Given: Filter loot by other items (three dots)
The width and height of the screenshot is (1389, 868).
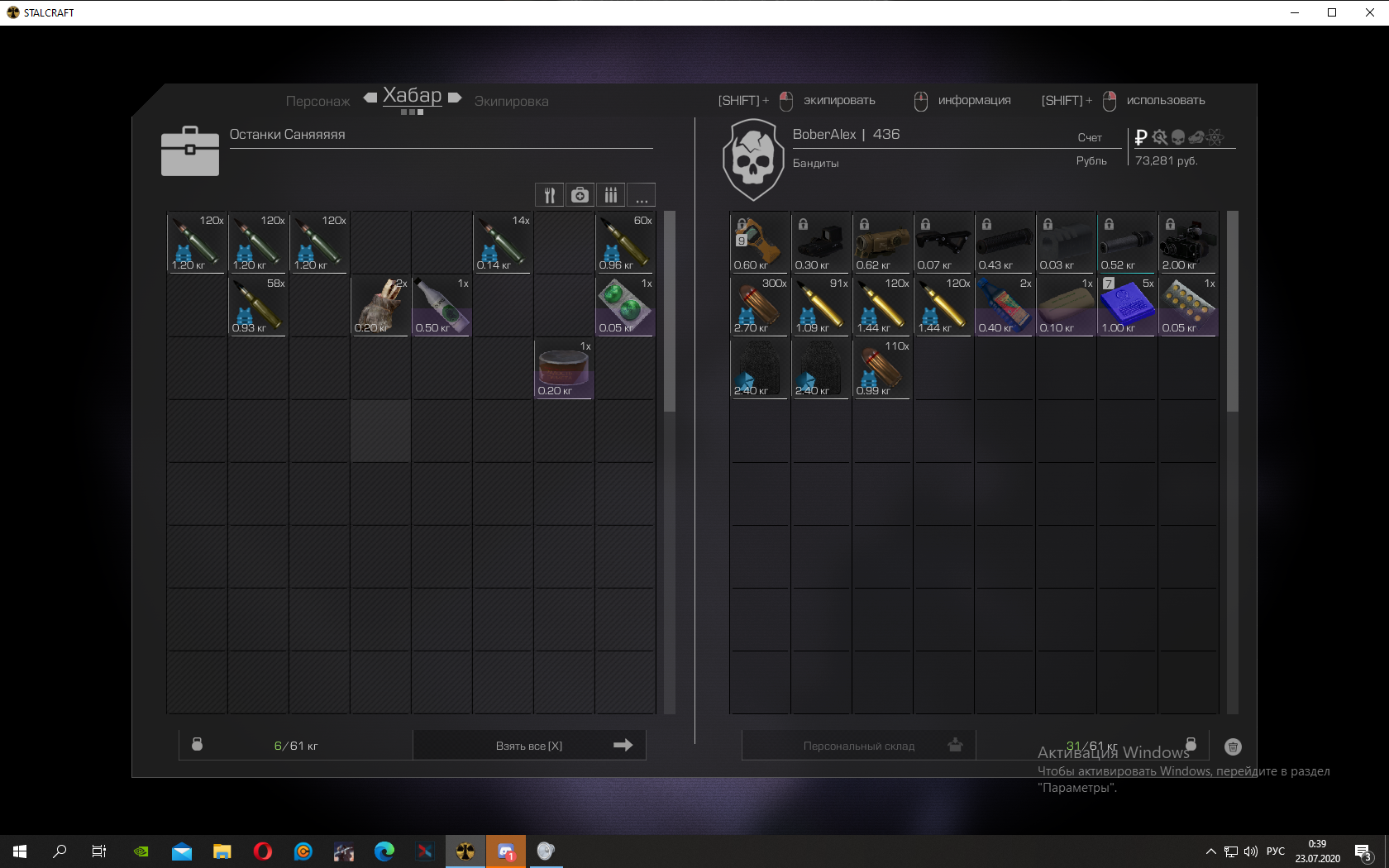Looking at the screenshot, I should pos(641,195).
